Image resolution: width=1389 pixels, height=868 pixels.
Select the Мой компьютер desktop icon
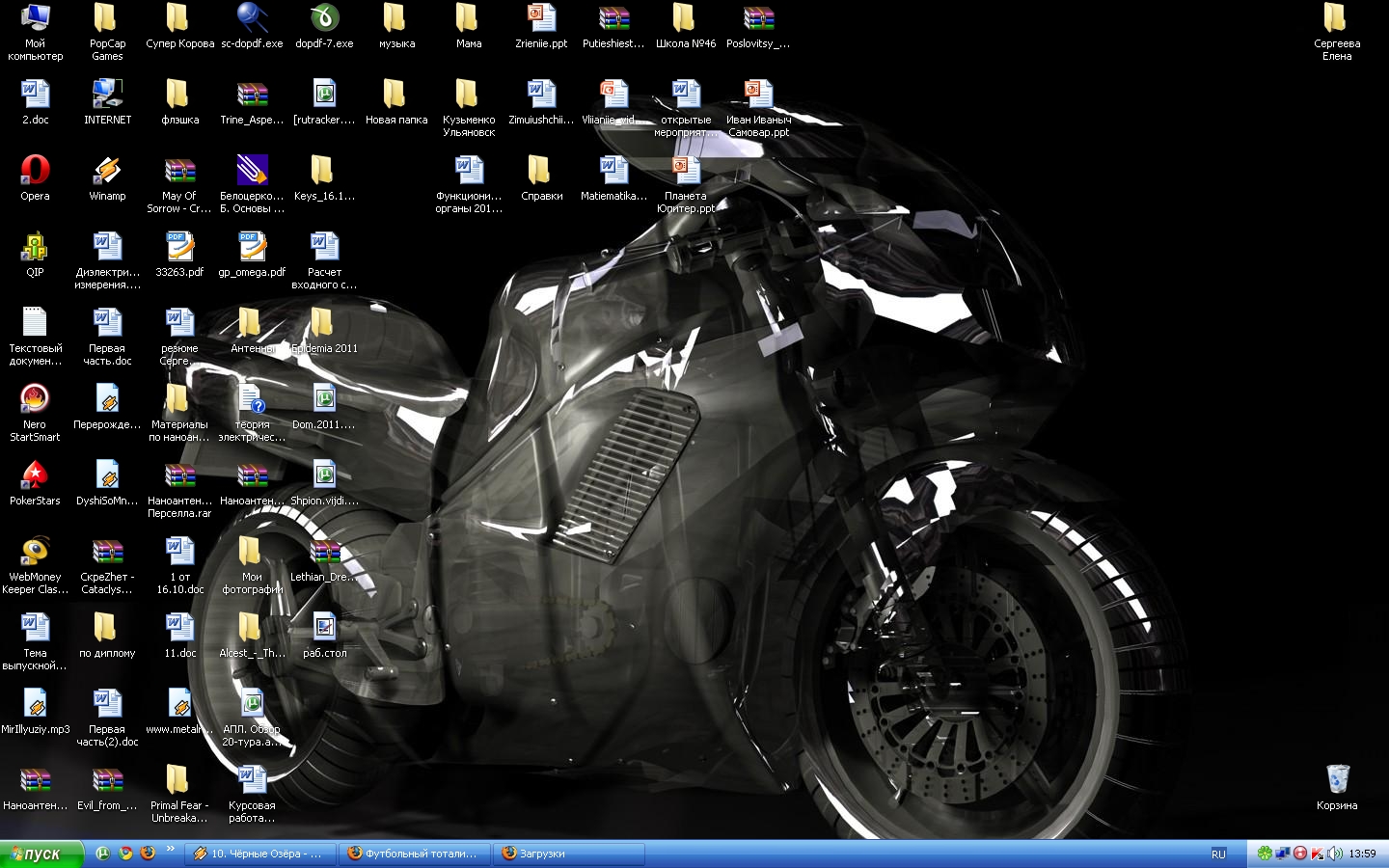[35, 18]
